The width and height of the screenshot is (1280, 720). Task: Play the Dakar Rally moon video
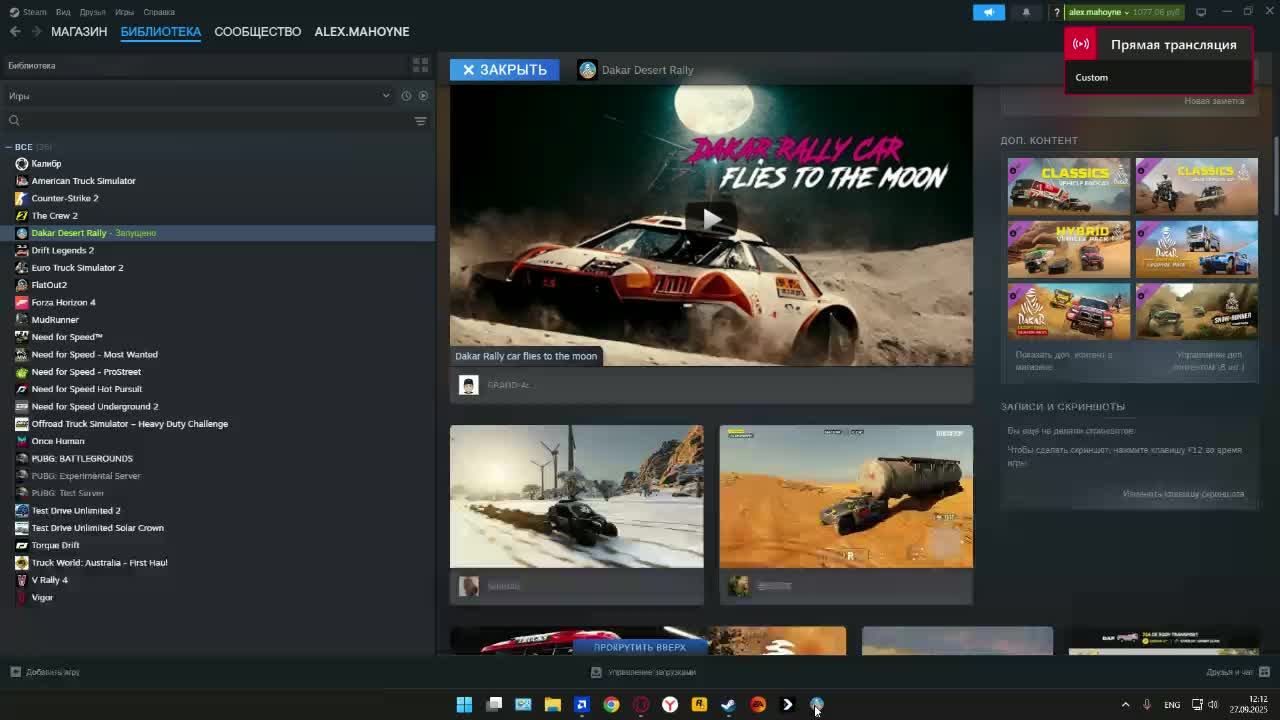pos(711,218)
